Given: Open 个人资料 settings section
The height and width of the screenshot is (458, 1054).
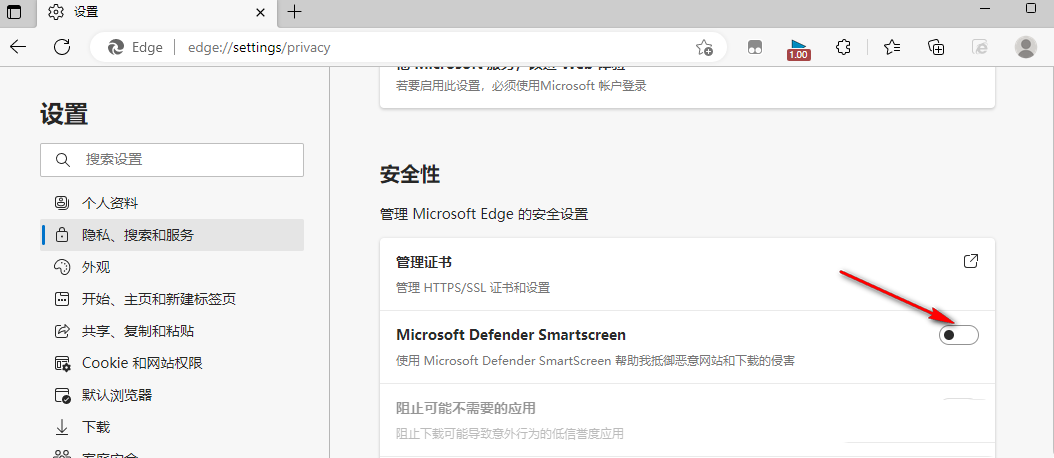Looking at the screenshot, I should [x=172, y=203].
